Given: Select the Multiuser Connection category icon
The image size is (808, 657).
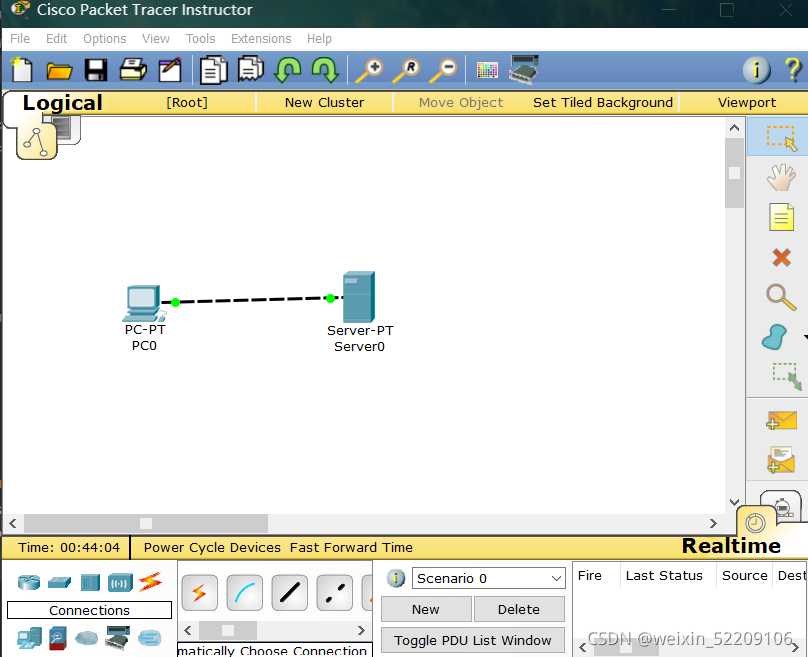Looking at the screenshot, I should [x=149, y=638].
